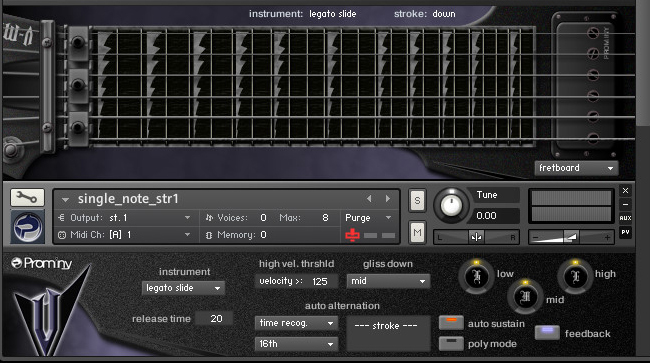The width and height of the screenshot is (650, 363).
Task: Mute the instrument with M button
Action: click(417, 233)
